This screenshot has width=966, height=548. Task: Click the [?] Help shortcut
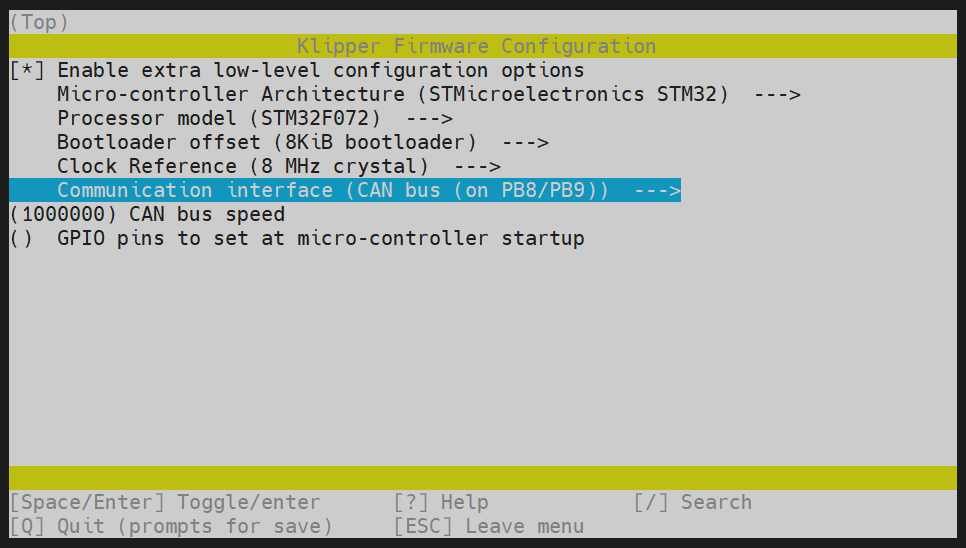pos(441,503)
